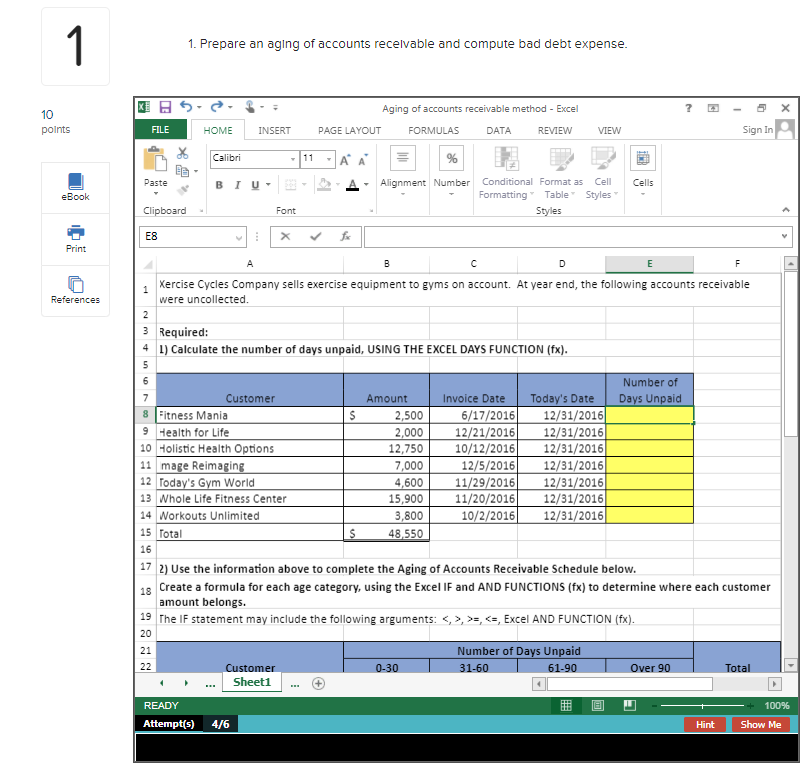Click the formula enter checkmark icon
Viewport: 807px width, 771px height.
(x=315, y=236)
